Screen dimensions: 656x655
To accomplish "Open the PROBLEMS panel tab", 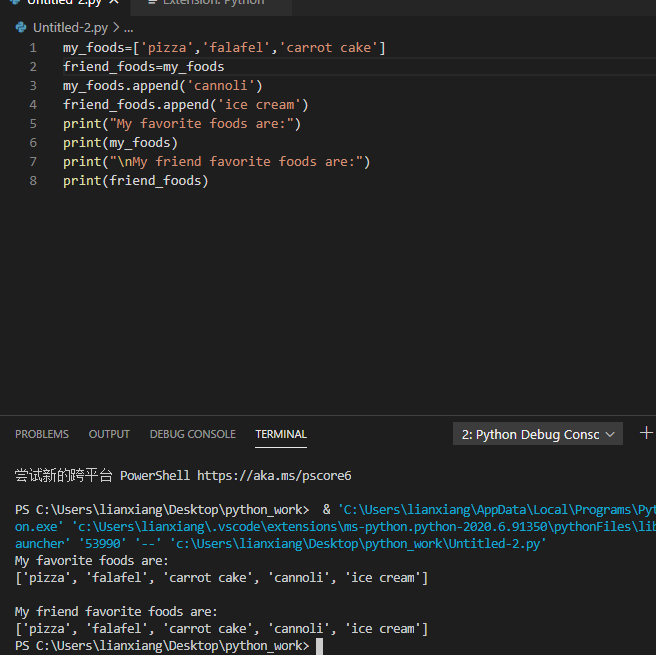I will click(x=42, y=434).
